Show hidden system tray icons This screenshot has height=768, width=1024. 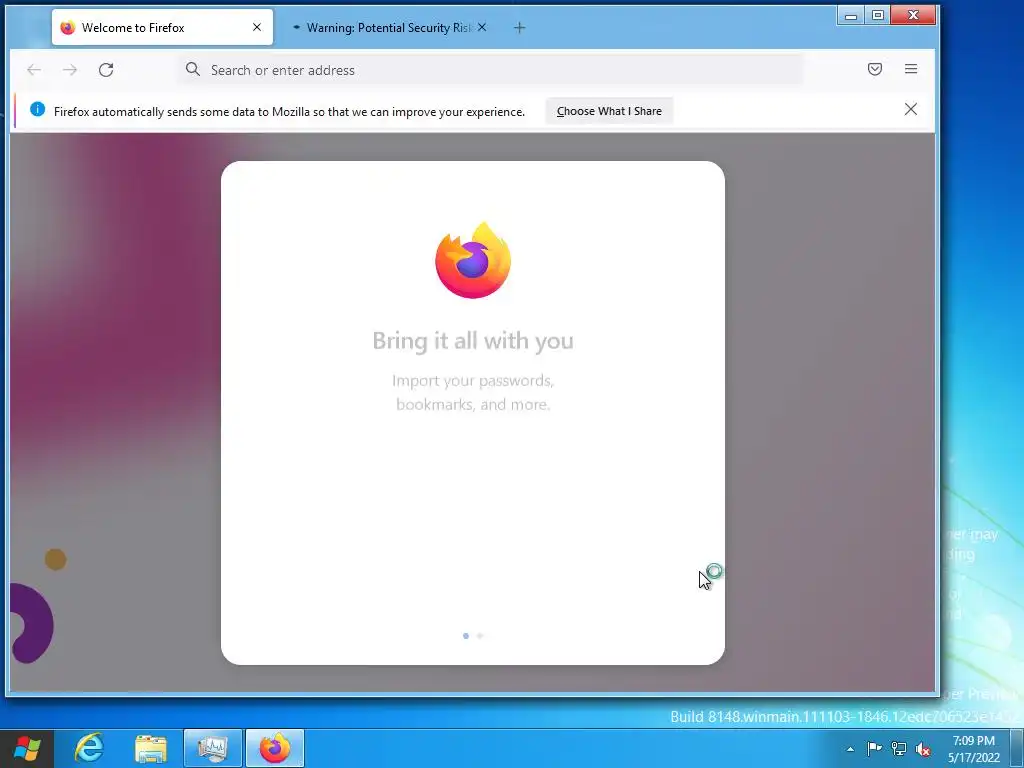pyautogui.click(x=850, y=749)
